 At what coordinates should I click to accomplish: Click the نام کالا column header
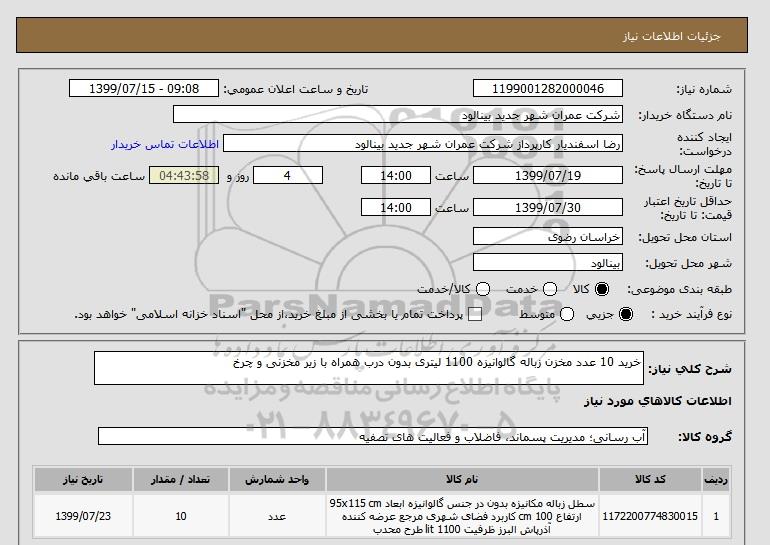(462, 479)
